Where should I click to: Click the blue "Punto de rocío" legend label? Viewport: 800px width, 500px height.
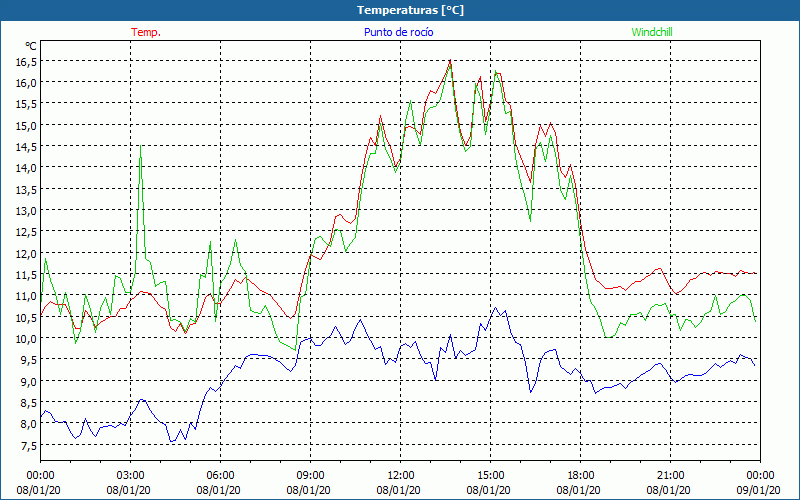pos(398,32)
